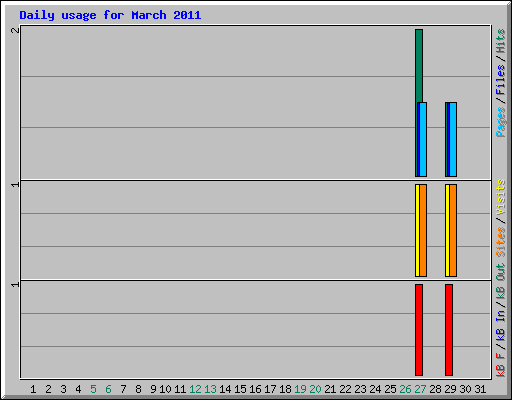
Task: Click the Files legend label
Action: (500, 80)
